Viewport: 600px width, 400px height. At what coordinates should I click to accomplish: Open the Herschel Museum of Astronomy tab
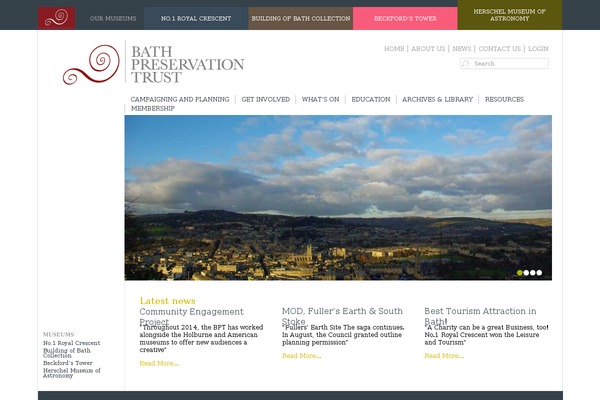(510, 15)
